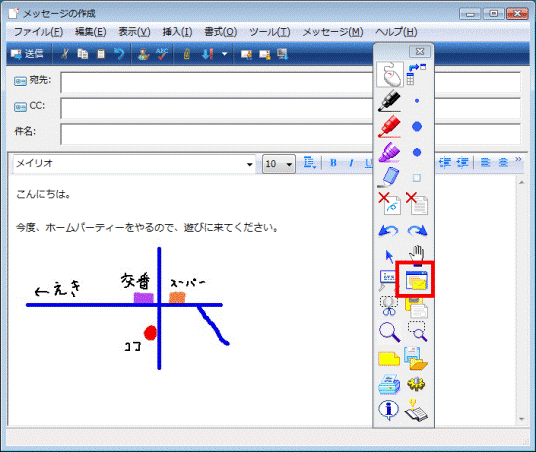Viewport: 536px width, 452px height.
Task: Open the ツール(T) menu
Action: 270,32
